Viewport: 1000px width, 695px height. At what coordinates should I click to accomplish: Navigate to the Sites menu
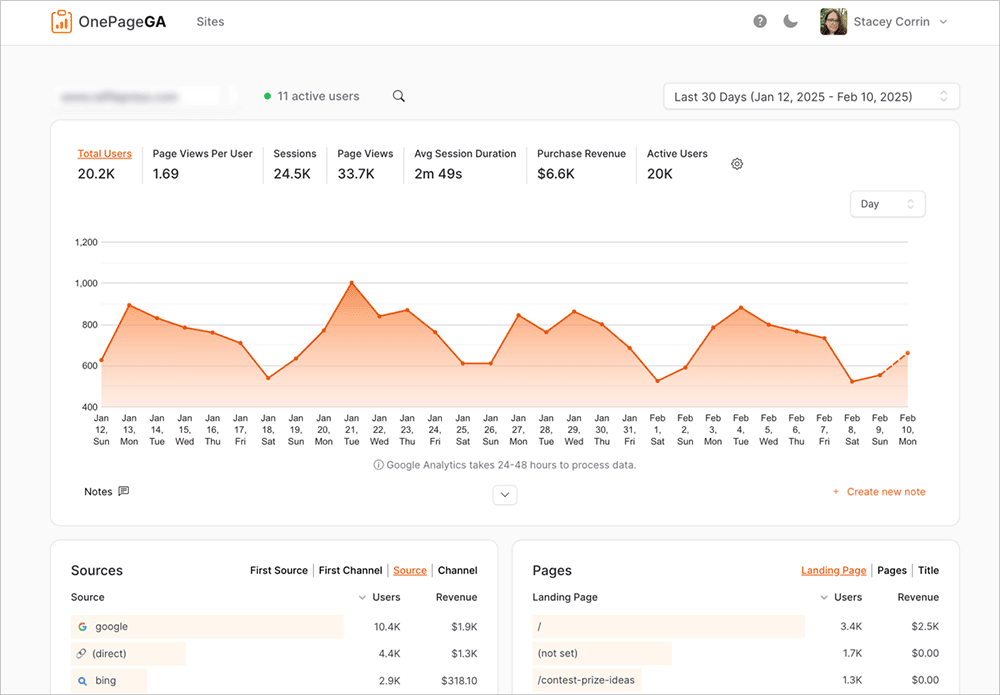point(210,21)
